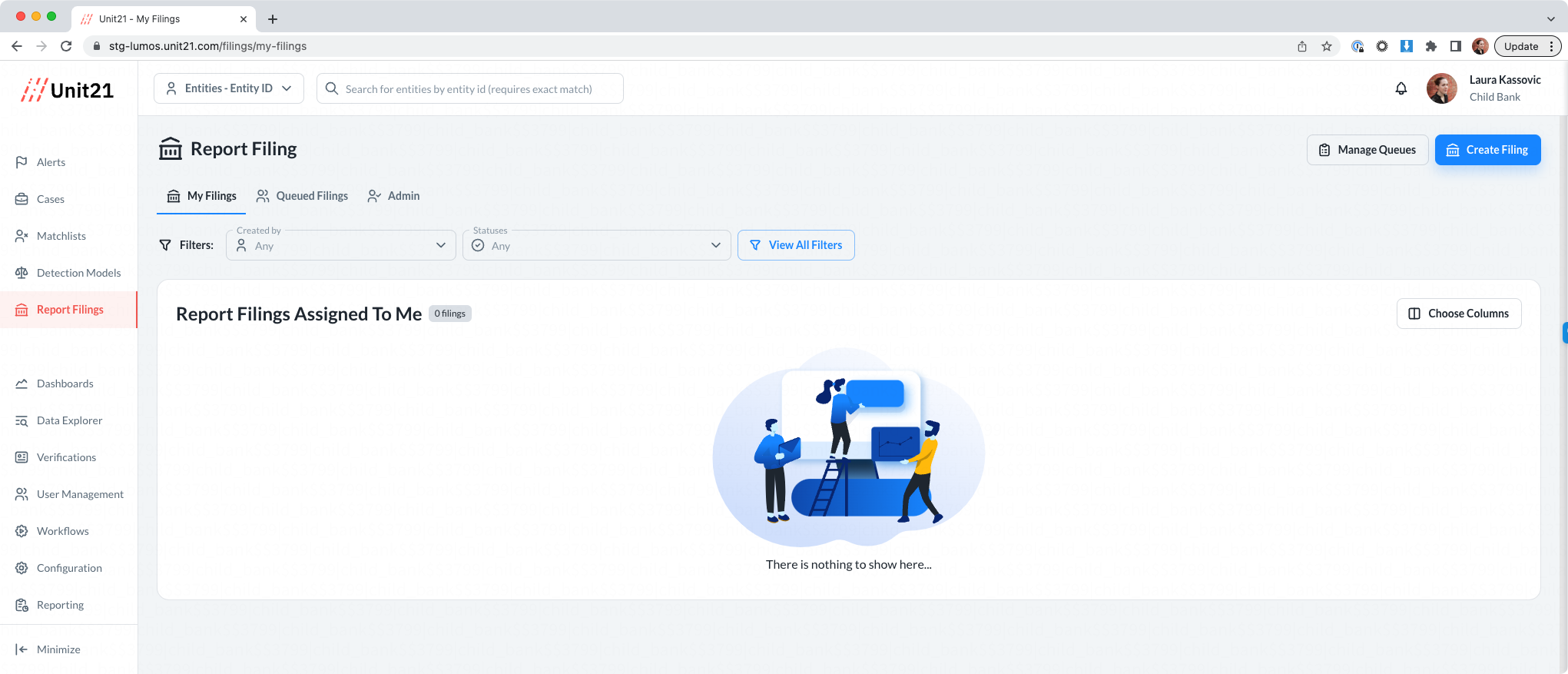The image size is (1568, 674).
Task: Click the empty-state illustration
Action: coord(848,447)
